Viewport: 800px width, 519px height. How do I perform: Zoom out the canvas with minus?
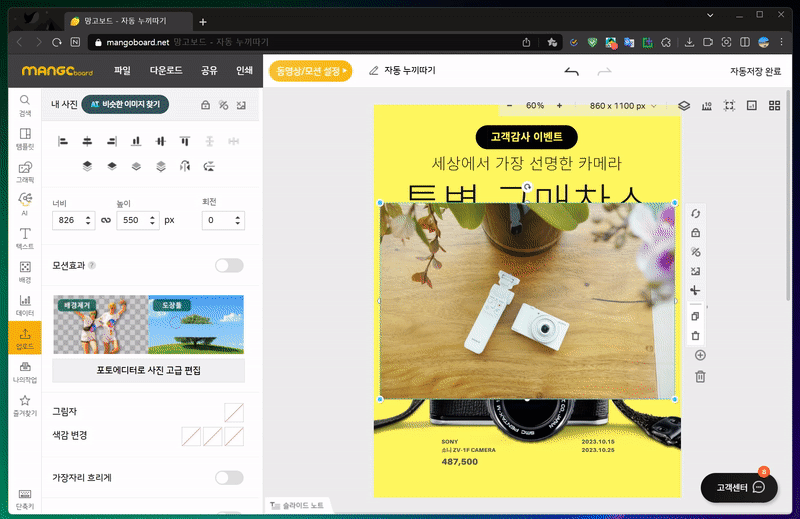509,106
